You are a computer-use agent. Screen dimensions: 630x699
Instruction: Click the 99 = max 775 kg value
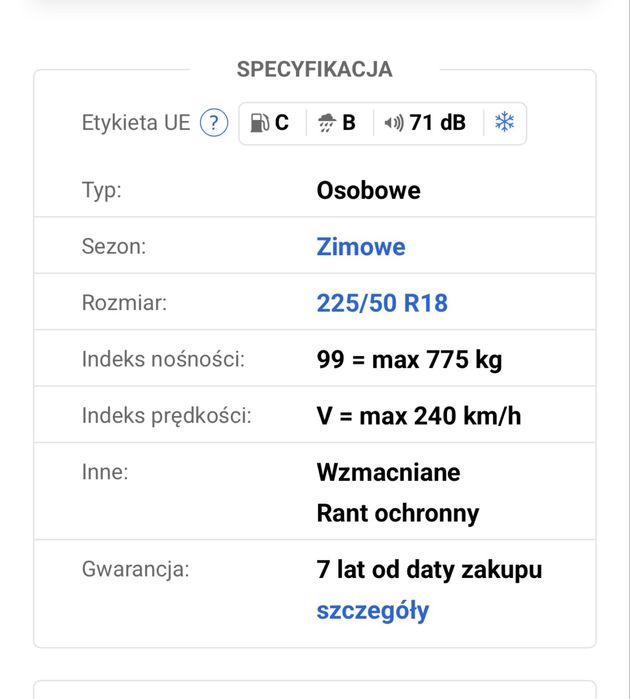point(409,359)
